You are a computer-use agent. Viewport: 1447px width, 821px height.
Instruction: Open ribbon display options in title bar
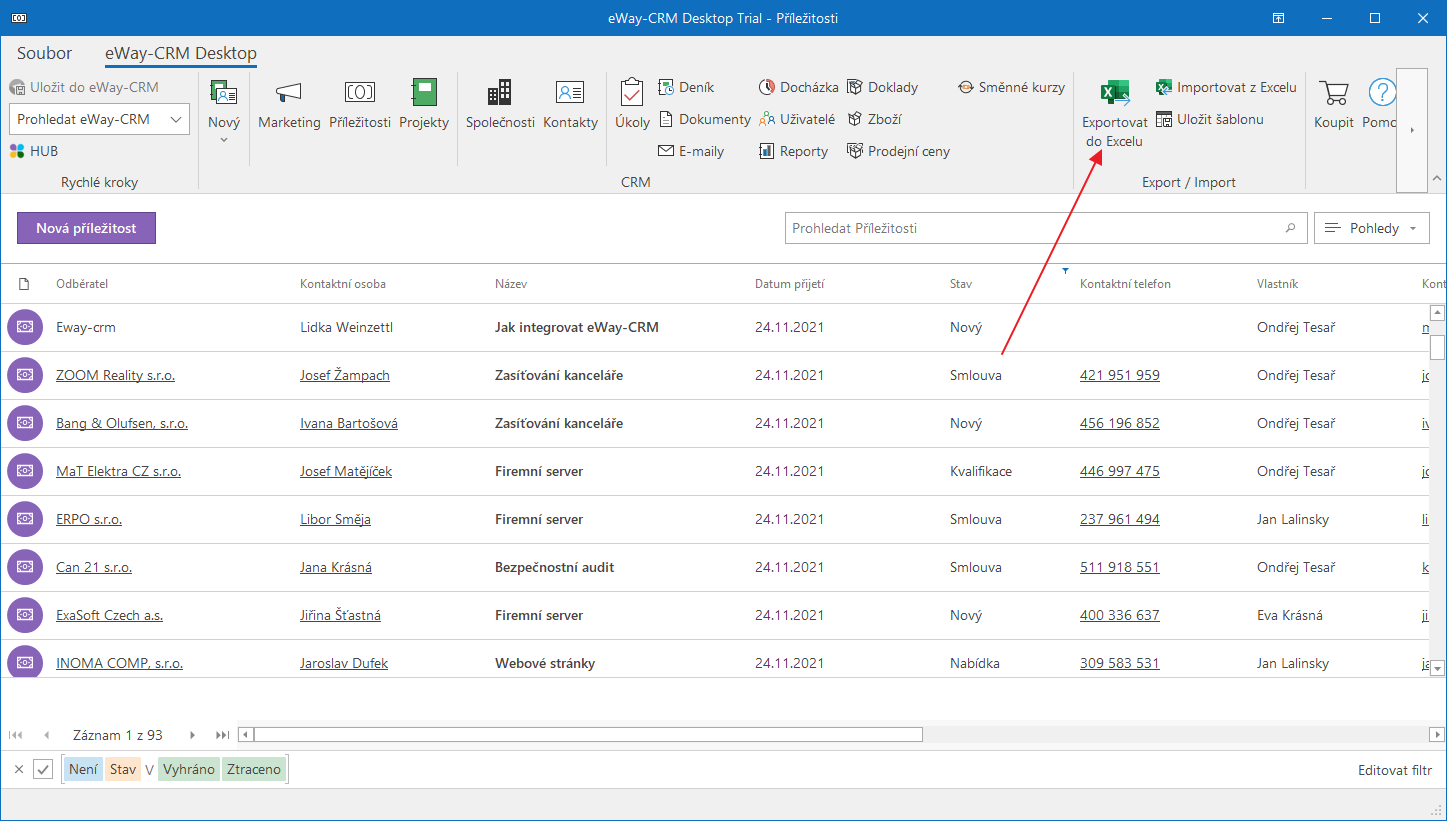pyautogui.click(x=1279, y=18)
